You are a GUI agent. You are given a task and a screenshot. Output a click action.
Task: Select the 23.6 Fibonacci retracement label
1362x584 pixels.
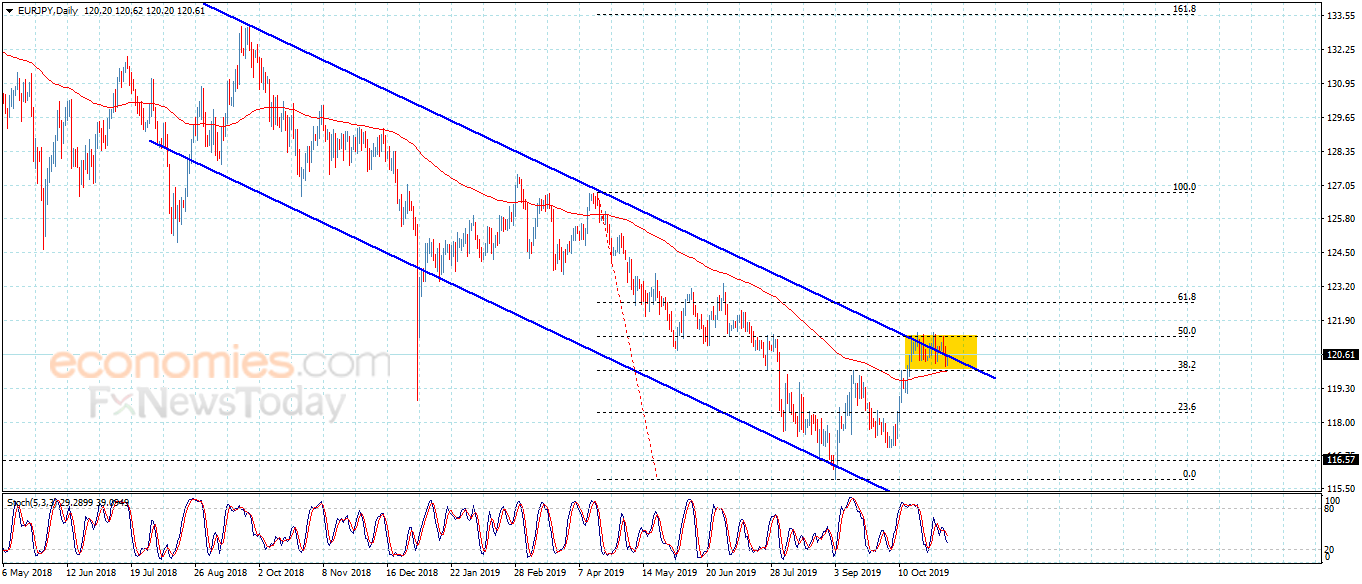pos(1187,407)
